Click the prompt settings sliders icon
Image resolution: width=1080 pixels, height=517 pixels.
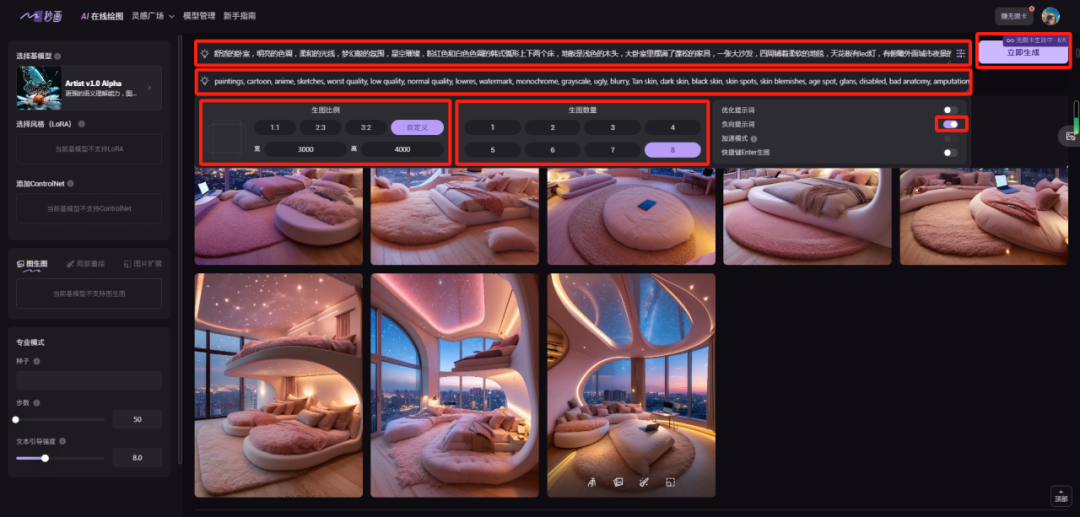961,54
